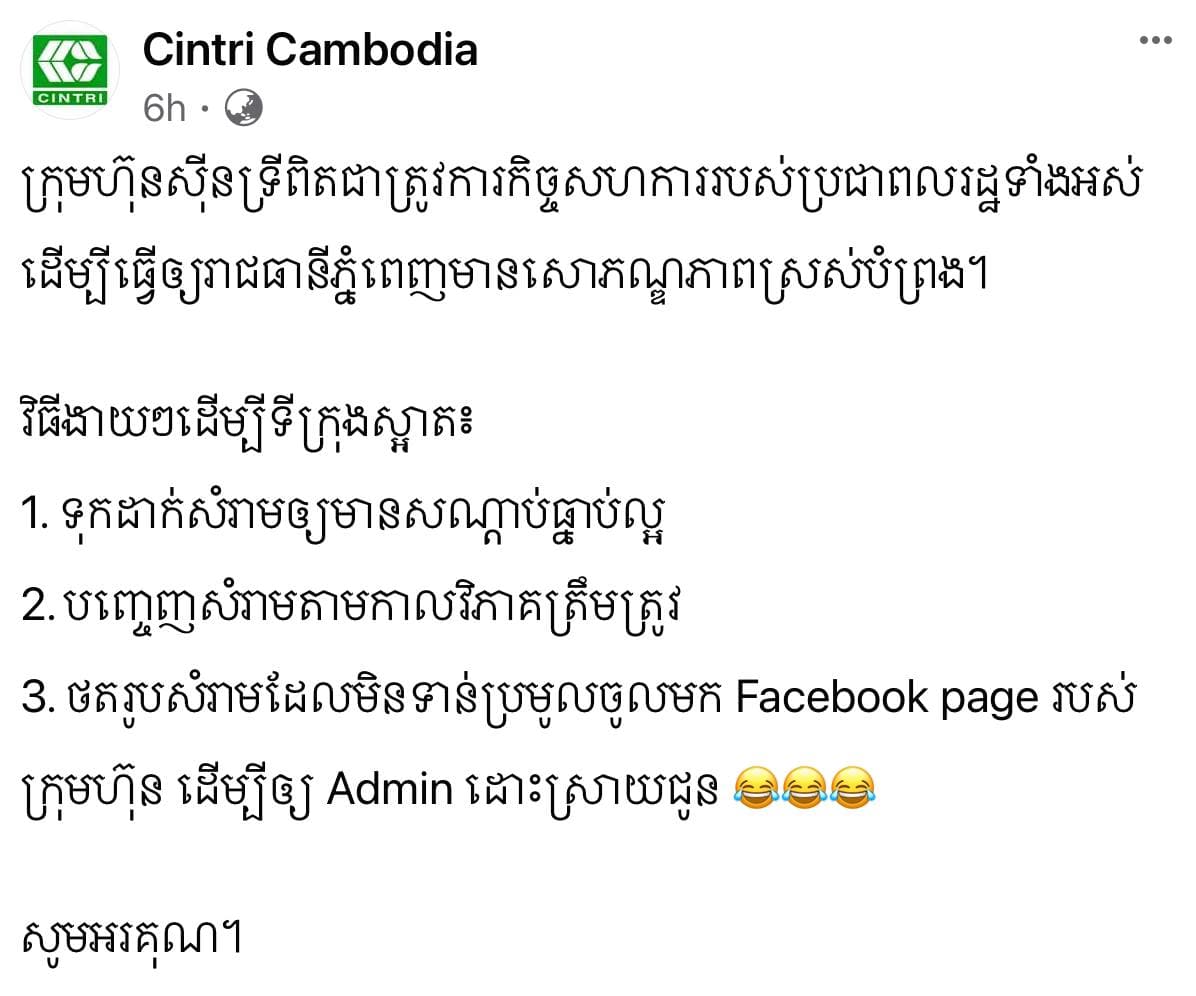Click list number 1 in the post
The image size is (1196, 996).
point(34,513)
